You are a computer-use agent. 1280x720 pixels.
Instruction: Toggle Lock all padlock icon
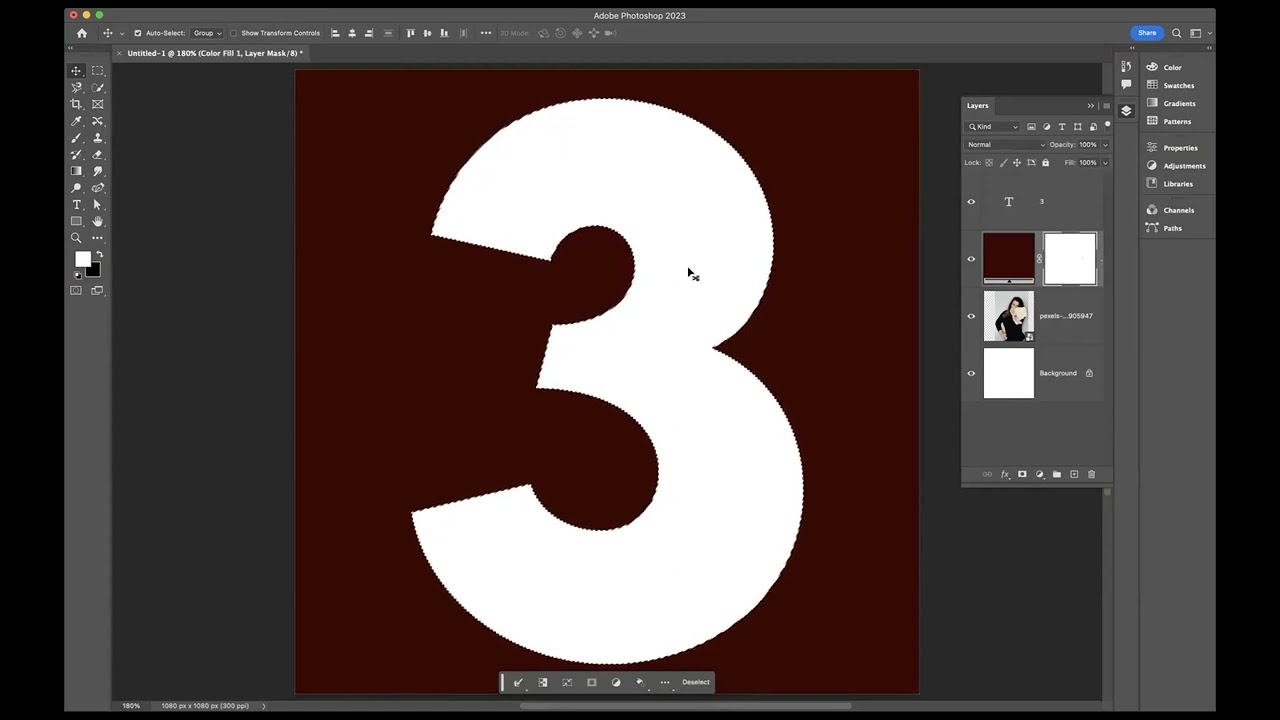click(x=1045, y=162)
